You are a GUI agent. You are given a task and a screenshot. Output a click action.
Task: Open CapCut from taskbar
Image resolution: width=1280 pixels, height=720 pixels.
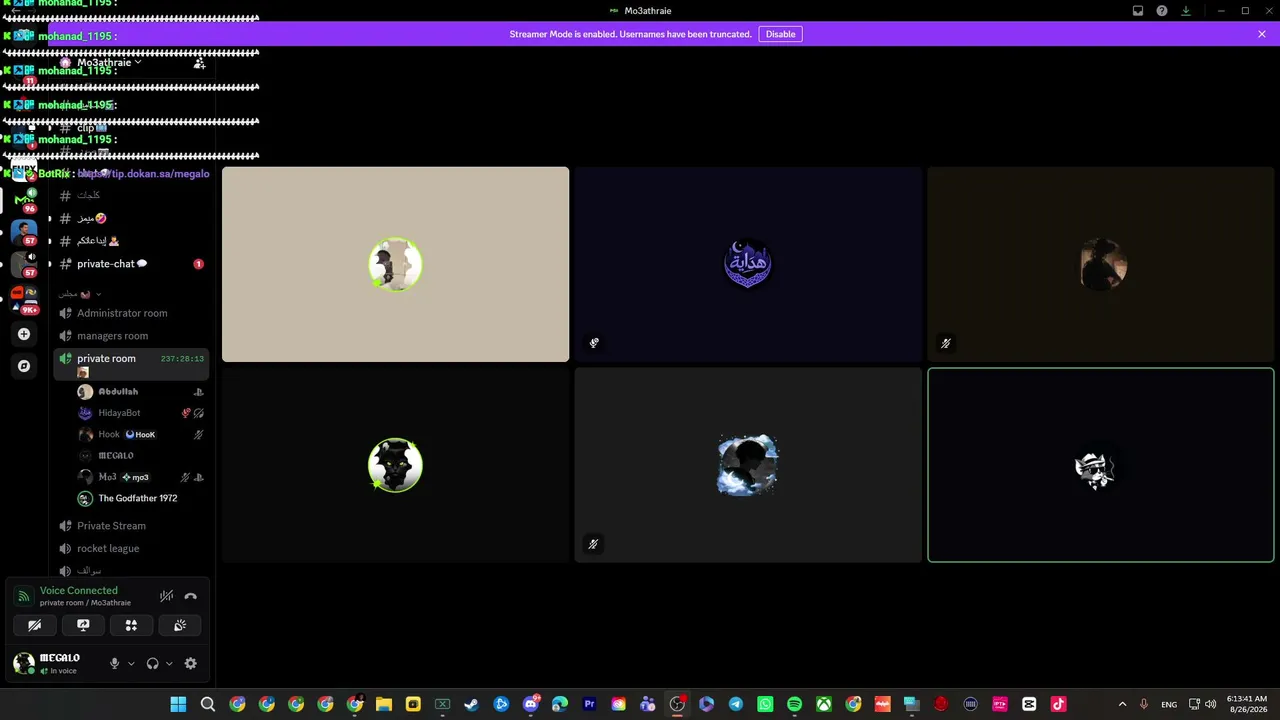pos(1029,704)
